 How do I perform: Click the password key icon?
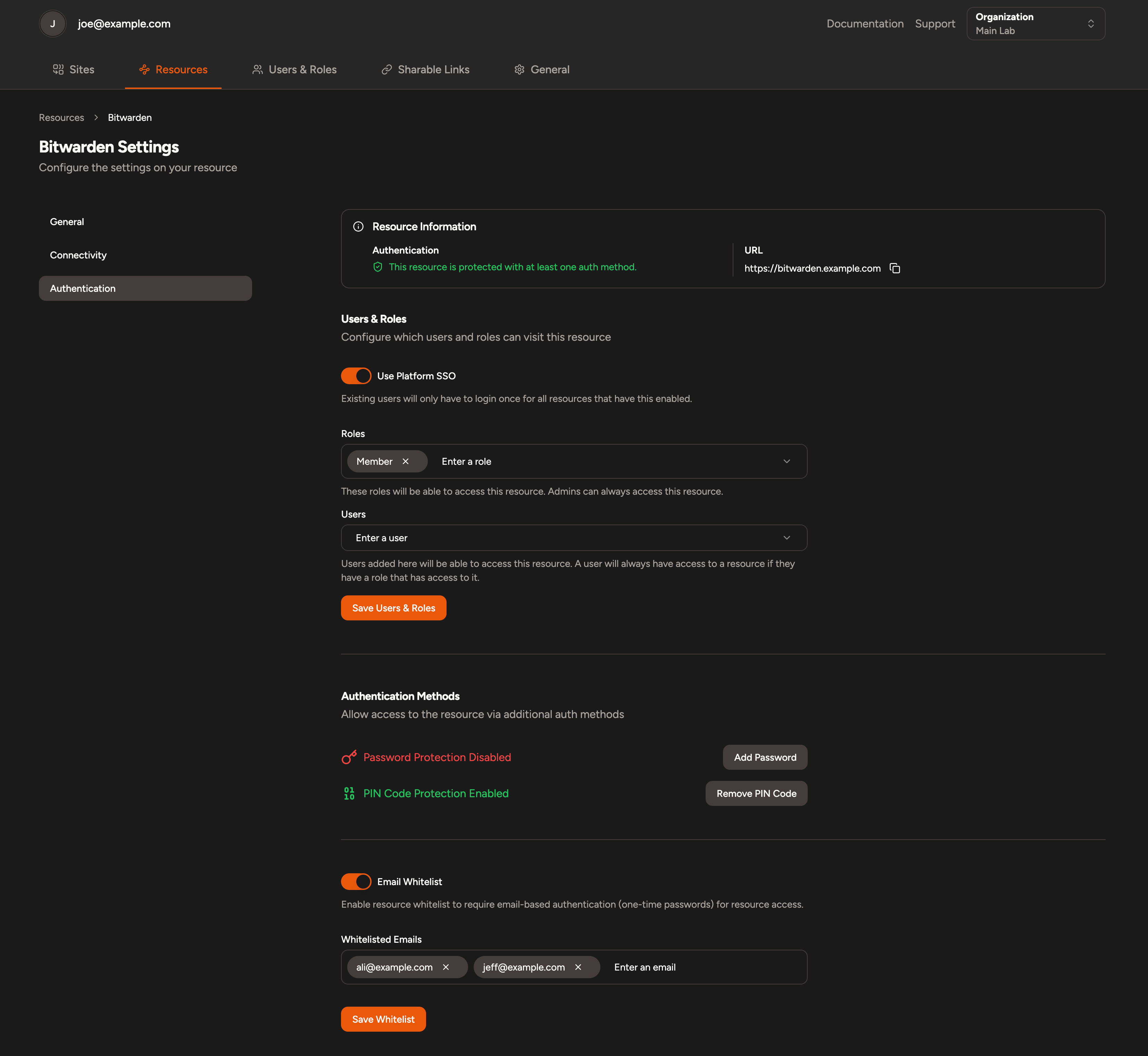click(x=349, y=757)
